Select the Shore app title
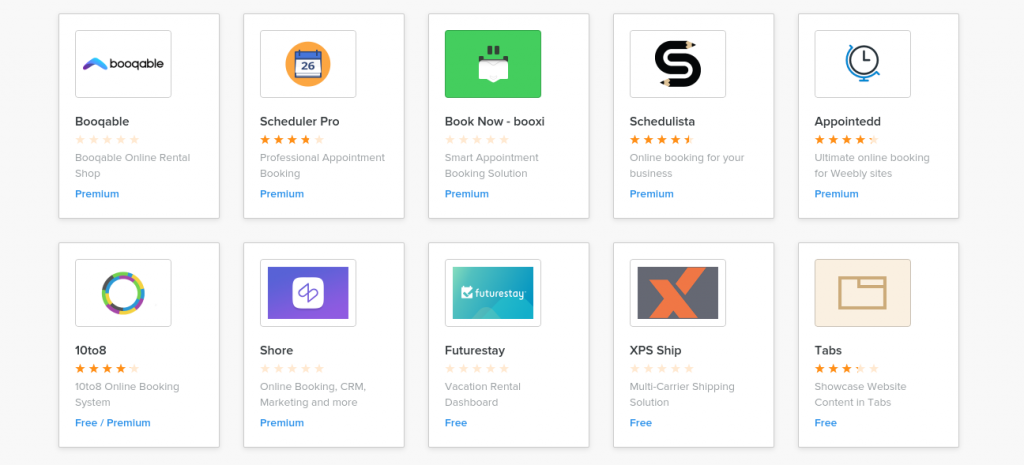The width and height of the screenshot is (1024, 465). [x=276, y=351]
